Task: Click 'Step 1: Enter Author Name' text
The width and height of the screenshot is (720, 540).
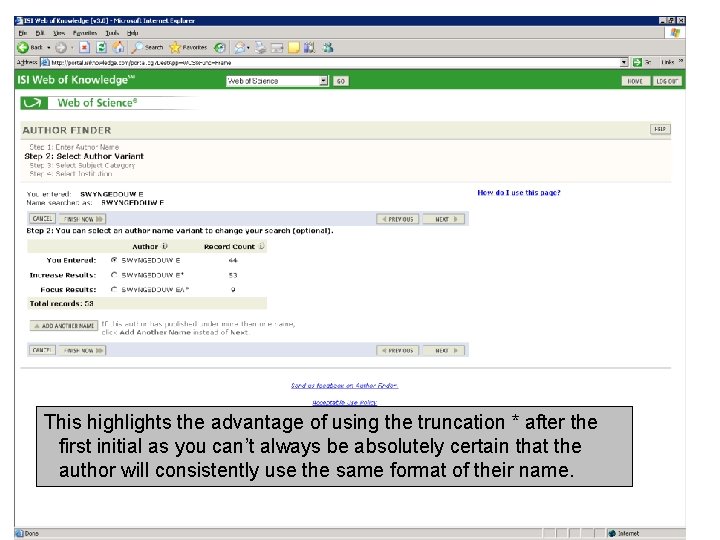Action: pyautogui.click(x=74, y=147)
